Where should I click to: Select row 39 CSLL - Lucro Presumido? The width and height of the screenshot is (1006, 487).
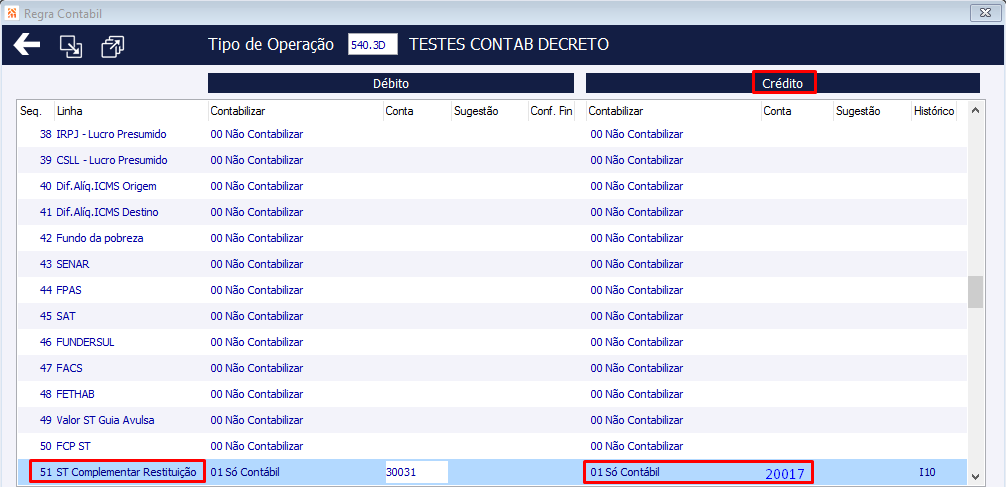(x=492, y=160)
